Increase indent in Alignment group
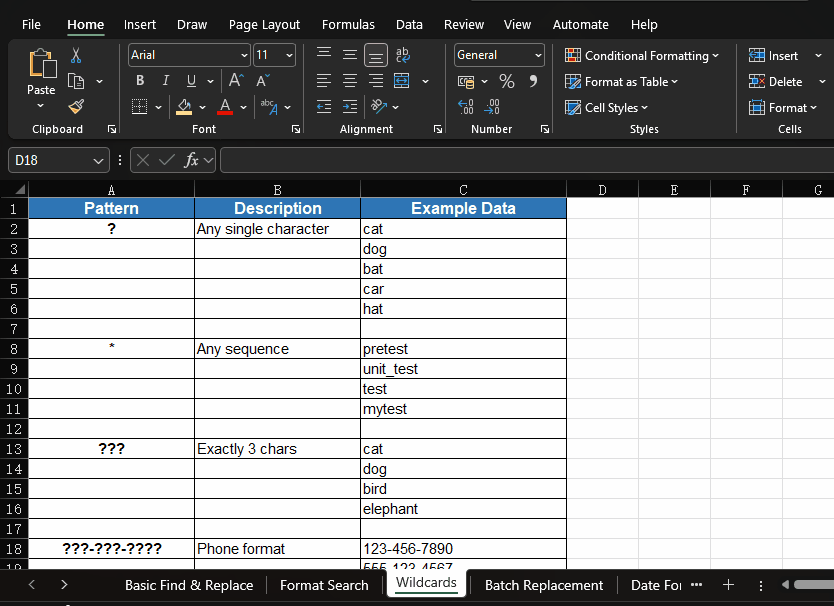This screenshot has height=606, width=834. [x=349, y=107]
